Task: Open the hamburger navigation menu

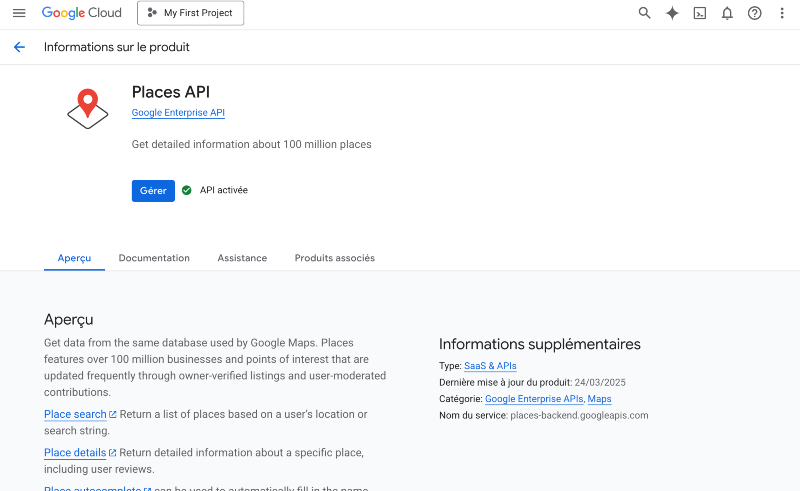Action: (x=19, y=13)
